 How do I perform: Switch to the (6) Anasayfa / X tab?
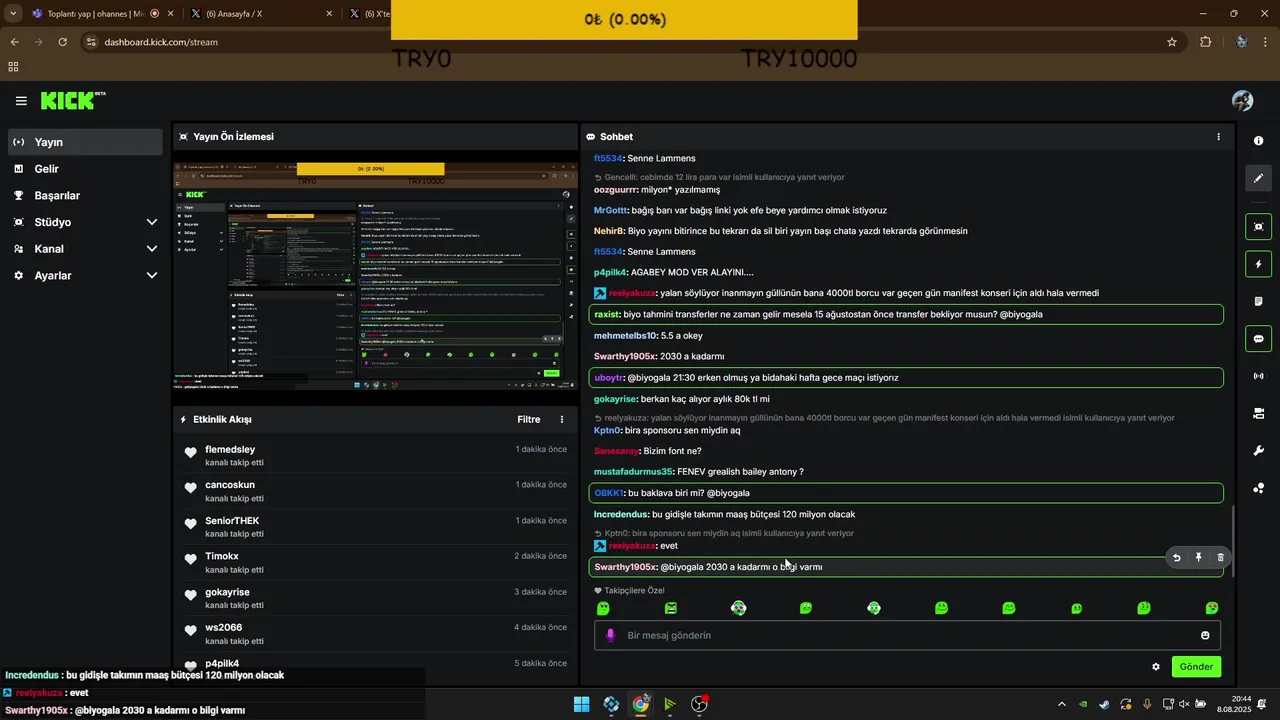[x=262, y=14]
